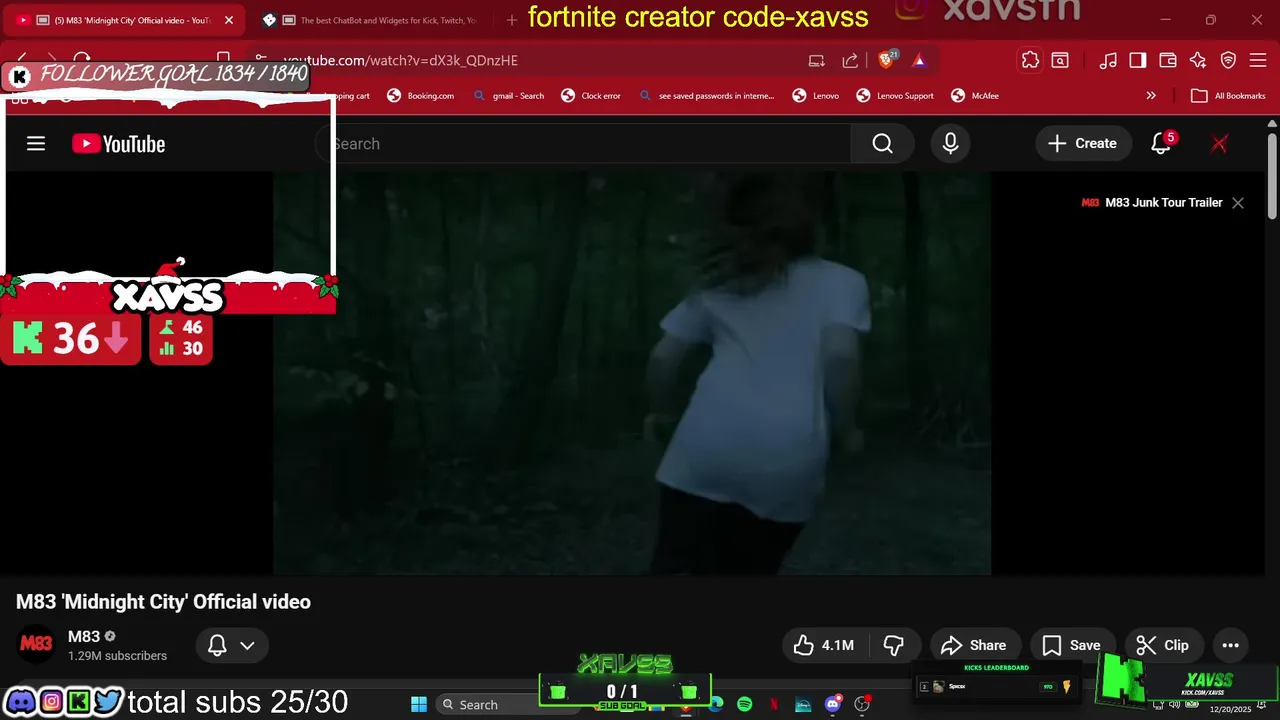Open Lenovo Support bookmark

coord(895,96)
